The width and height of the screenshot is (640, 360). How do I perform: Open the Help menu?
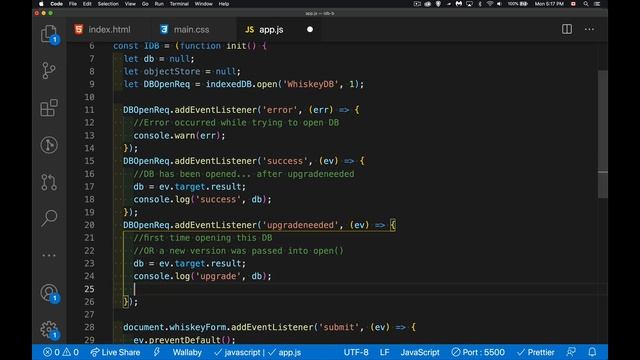point(224,4)
